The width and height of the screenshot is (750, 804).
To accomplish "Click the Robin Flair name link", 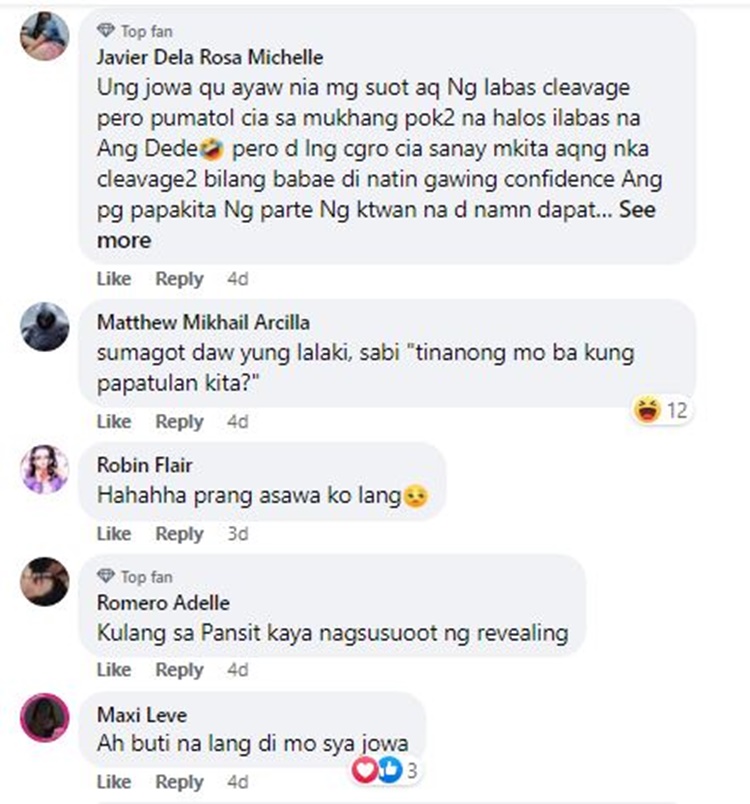I will [x=145, y=465].
